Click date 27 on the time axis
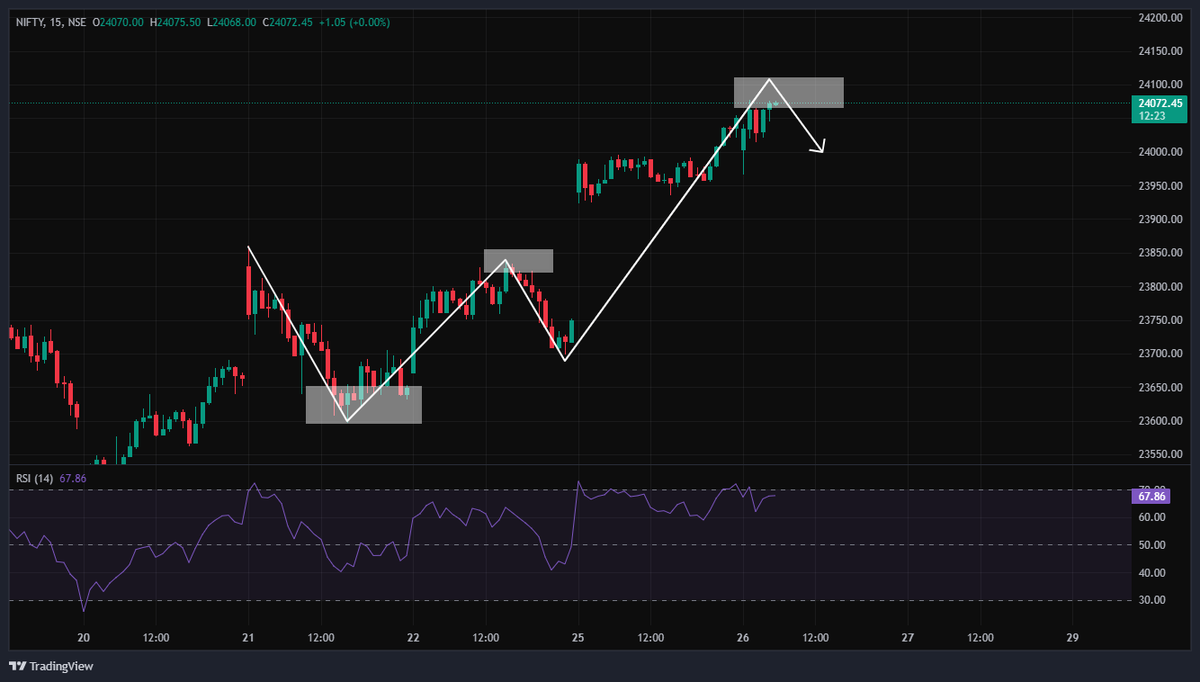This screenshot has height=682, width=1200. (x=907, y=638)
